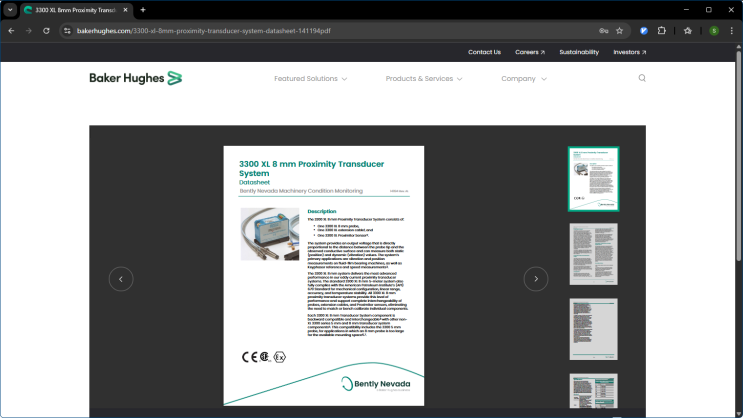This screenshot has height=418, width=743.
Task: Open site search with magnifier icon
Action: (x=642, y=78)
